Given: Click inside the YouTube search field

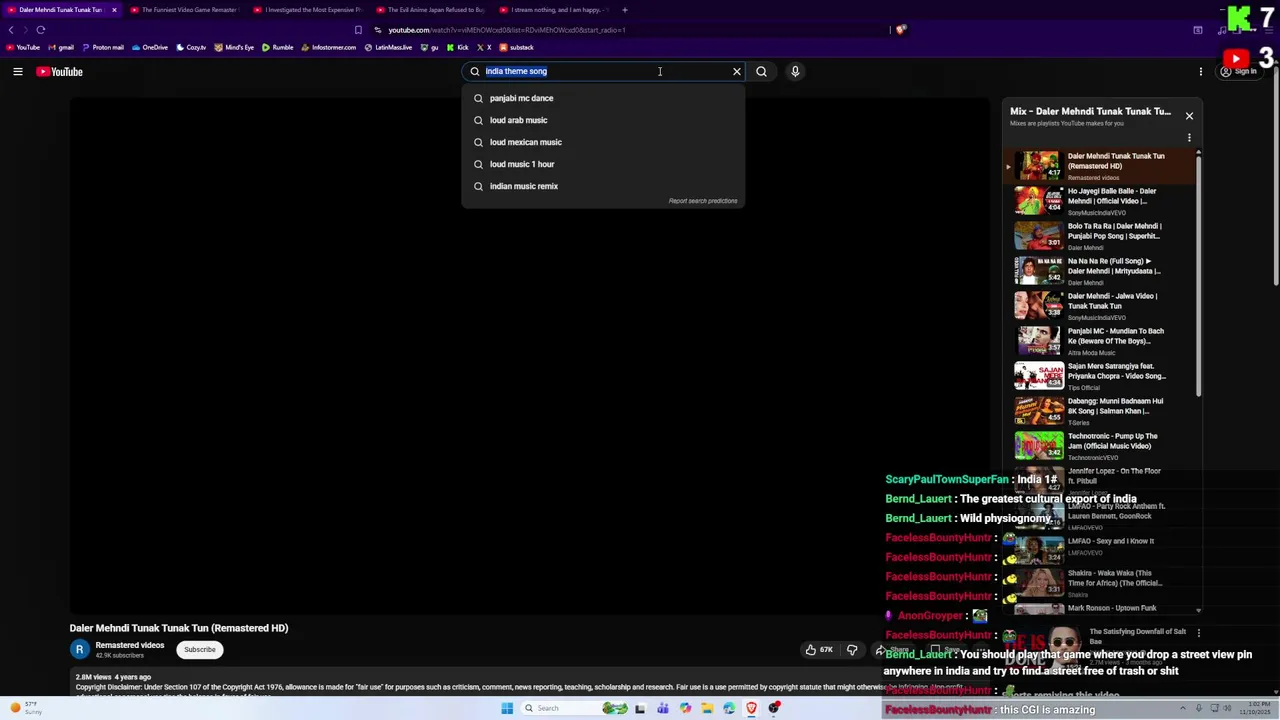Looking at the screenshot, I should [605, 71].
